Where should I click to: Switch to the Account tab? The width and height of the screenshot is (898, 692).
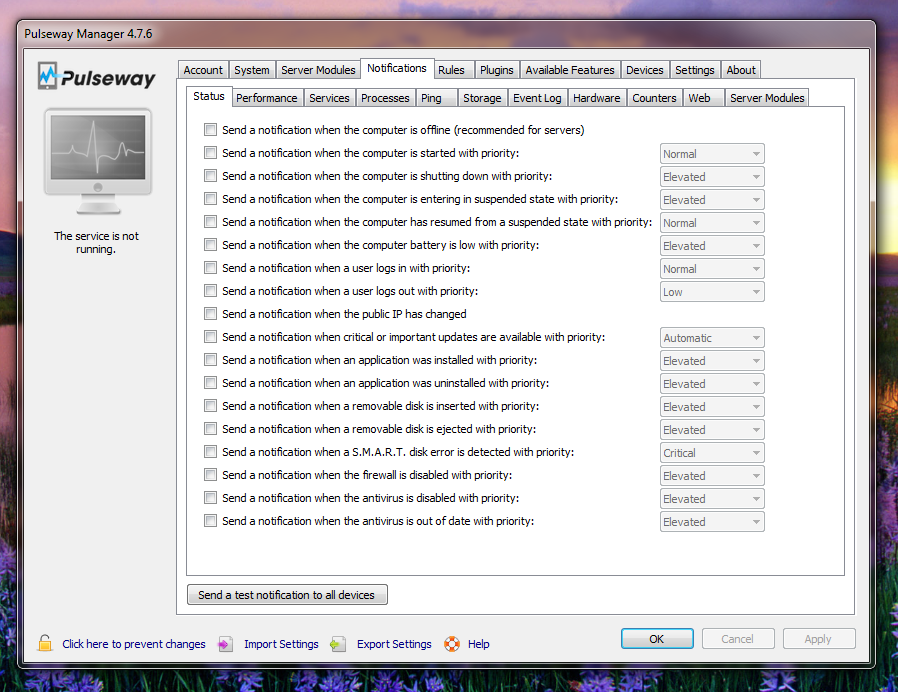click(203, 70)
